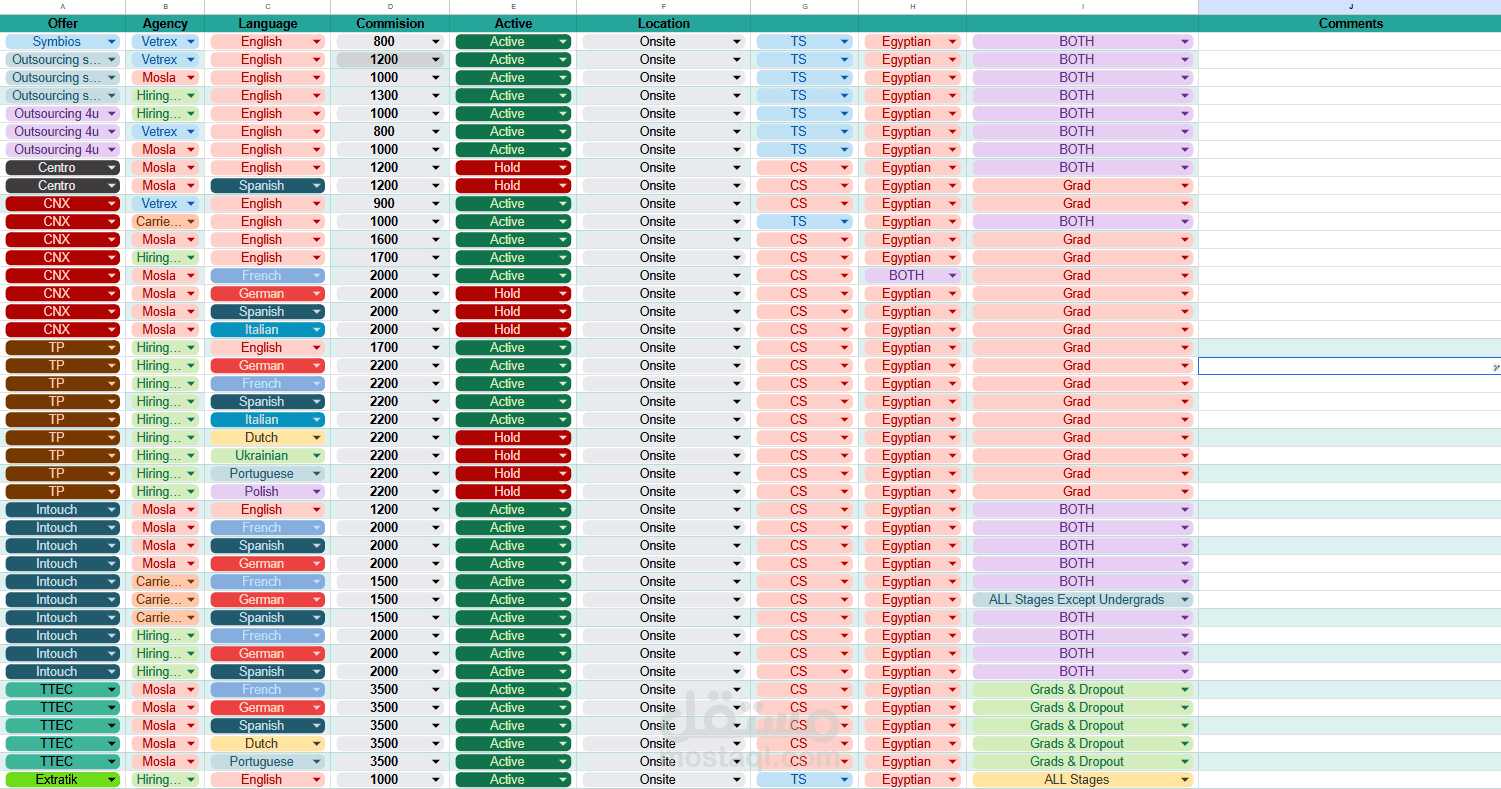Screen dimensions: 1501x789
Task: Open the ALL Stages Except Undergrads dropdown
Action: coord(1082,600)
